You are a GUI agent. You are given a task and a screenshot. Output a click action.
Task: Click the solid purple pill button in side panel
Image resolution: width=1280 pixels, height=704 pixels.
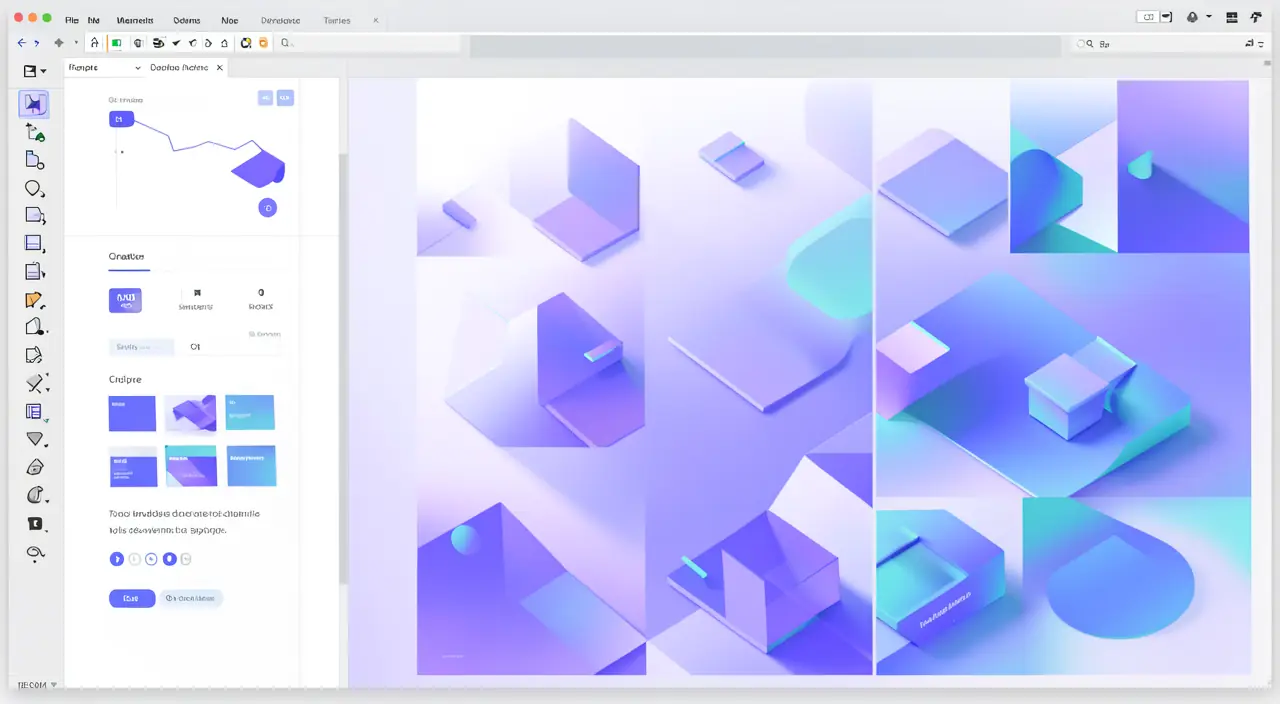pos(132,598)
